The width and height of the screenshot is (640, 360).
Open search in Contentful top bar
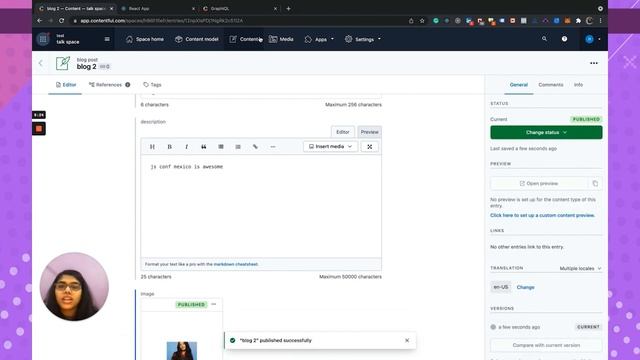(x=544, y=39)
